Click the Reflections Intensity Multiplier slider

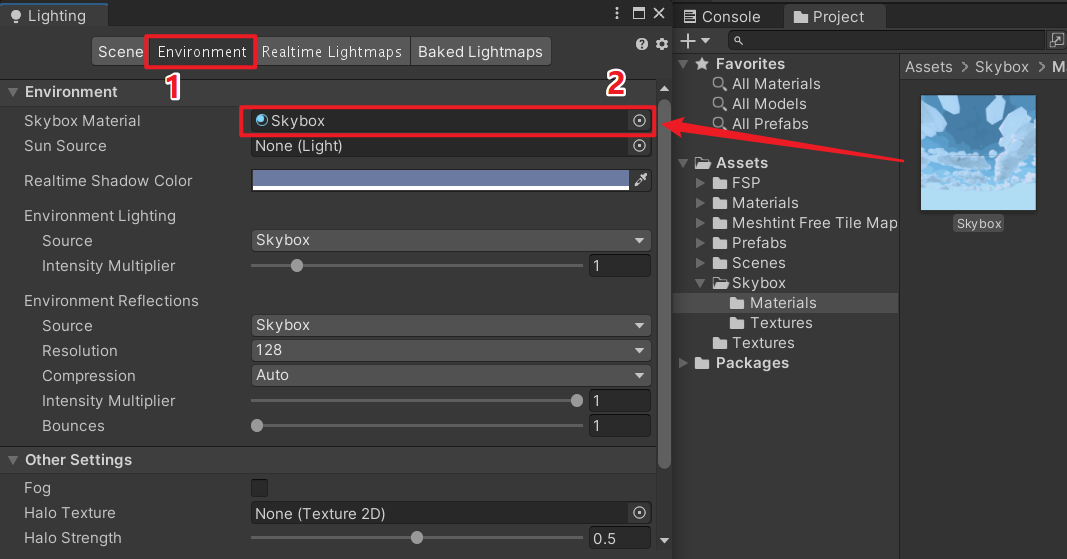(x=416, y=400)
